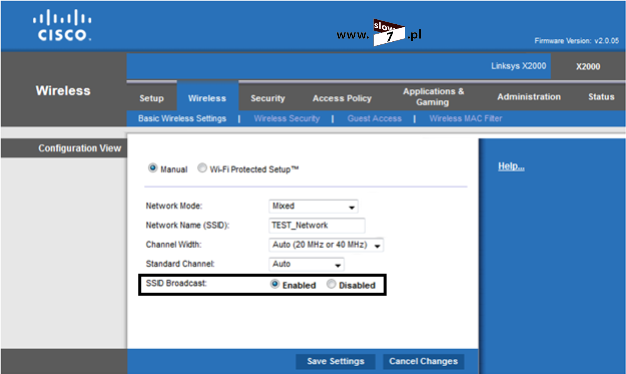This screenshot has height=374, width=626.
Task: Open the Security tab
Action: pyautogui.click(x=267, y=98)
